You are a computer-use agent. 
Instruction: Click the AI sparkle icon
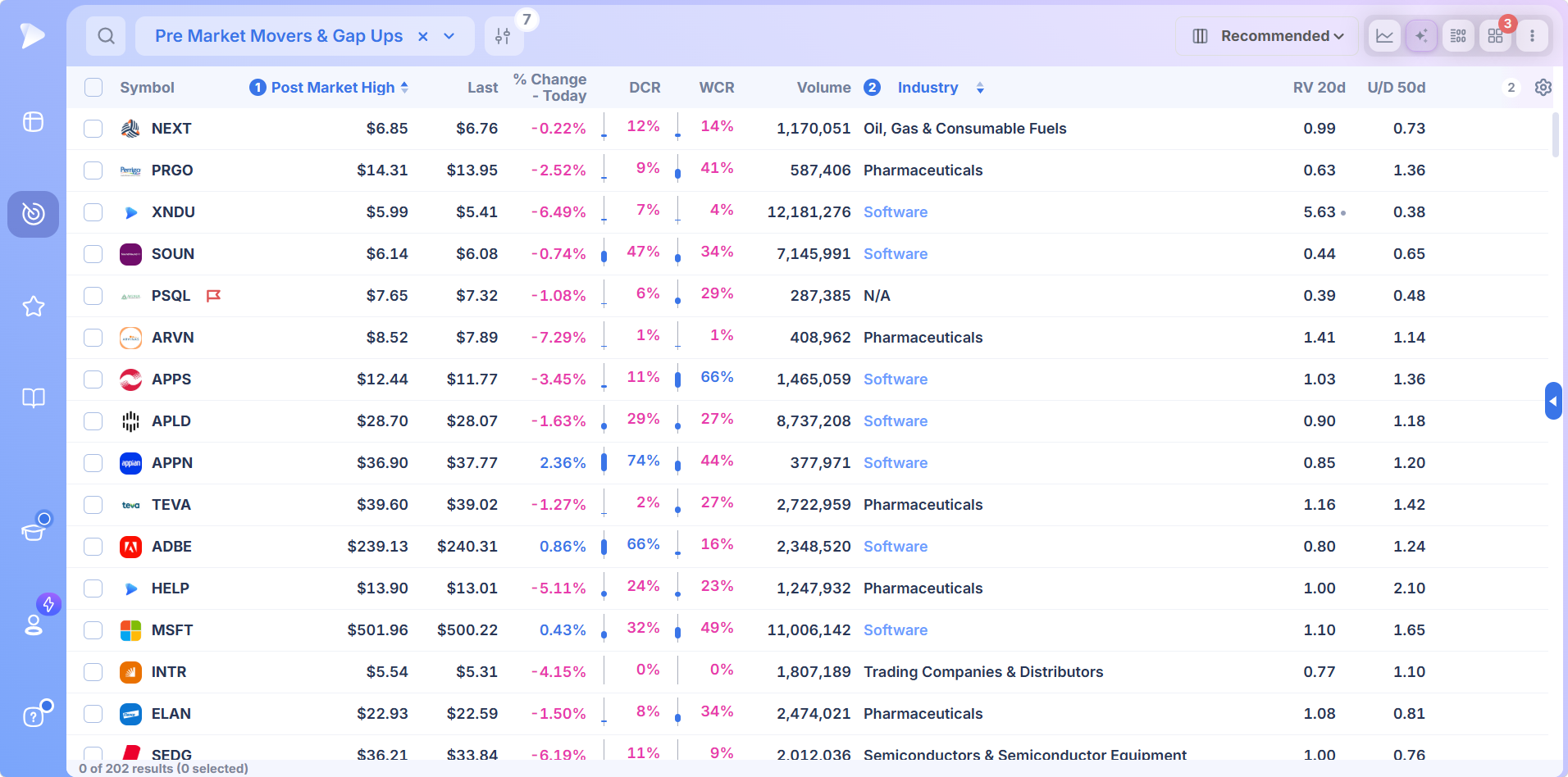tap(1421, 36)
